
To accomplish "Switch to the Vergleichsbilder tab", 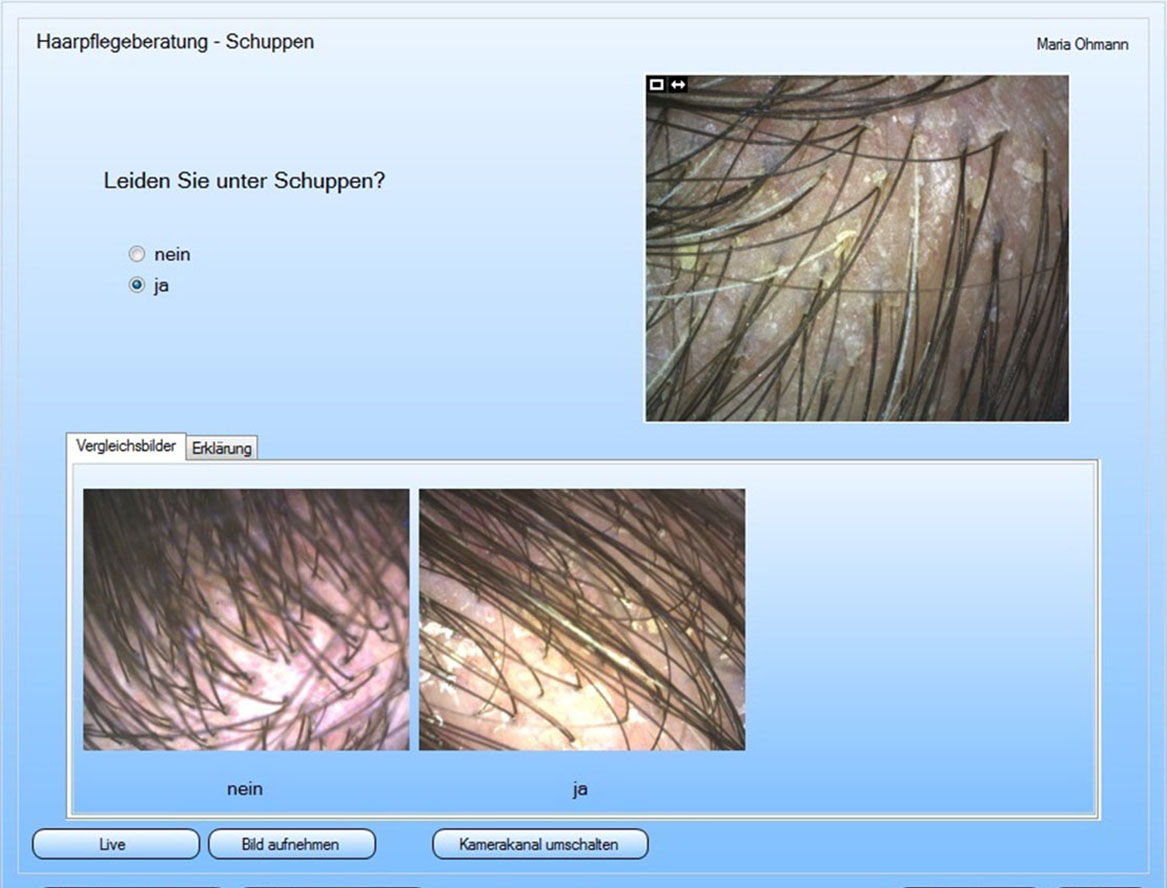I will click(x=126, y=447).
